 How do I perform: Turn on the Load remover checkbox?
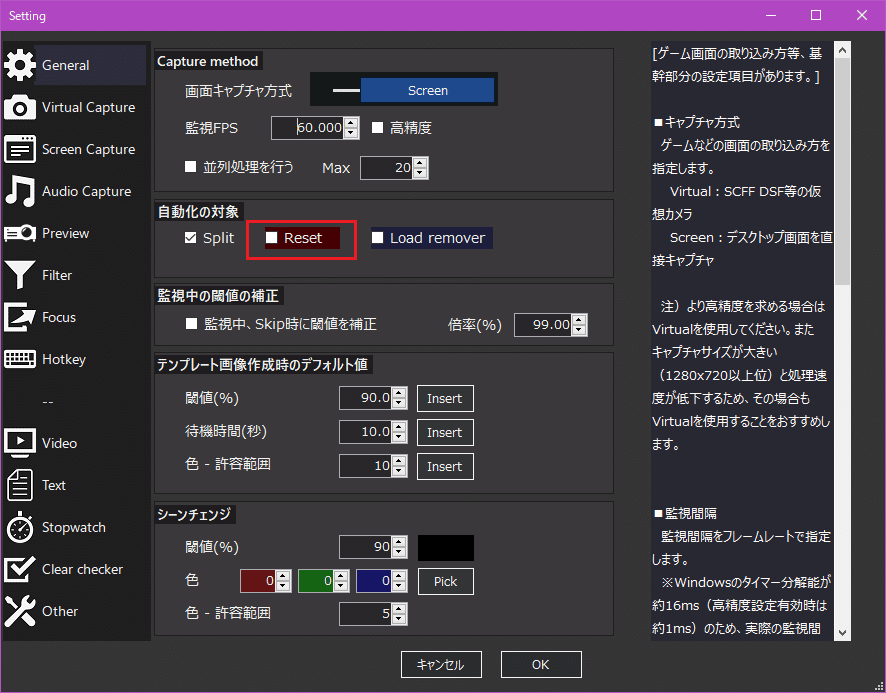[377, 238]
